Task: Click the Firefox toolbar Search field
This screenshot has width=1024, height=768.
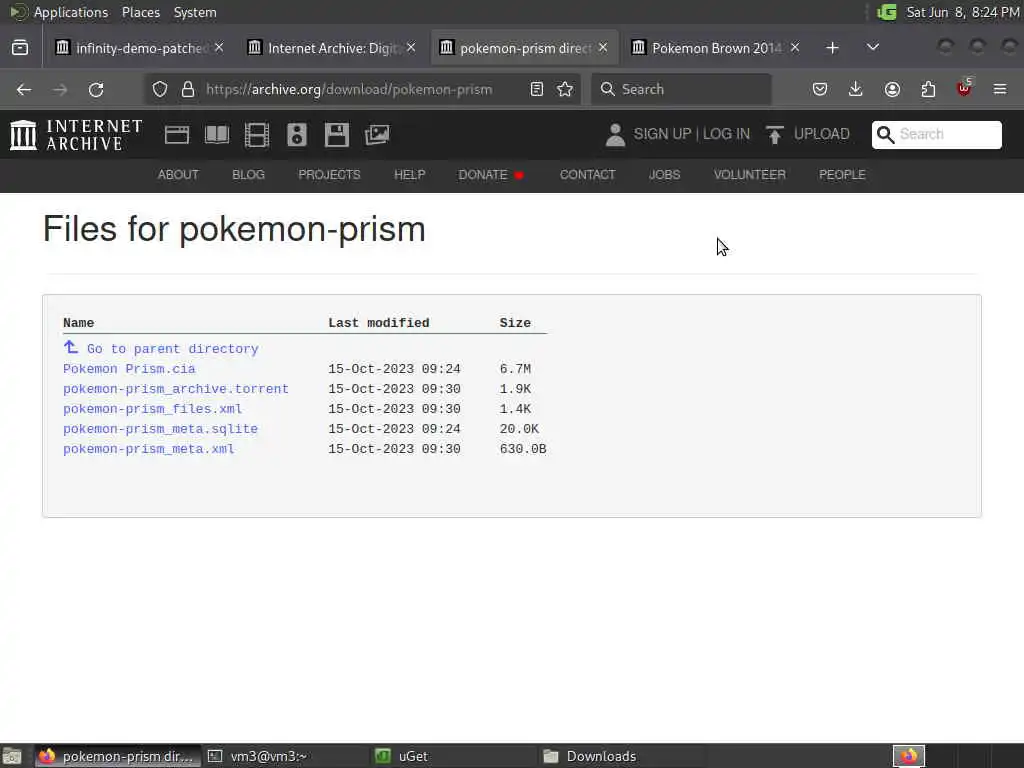Action: [x=681, y=89]
